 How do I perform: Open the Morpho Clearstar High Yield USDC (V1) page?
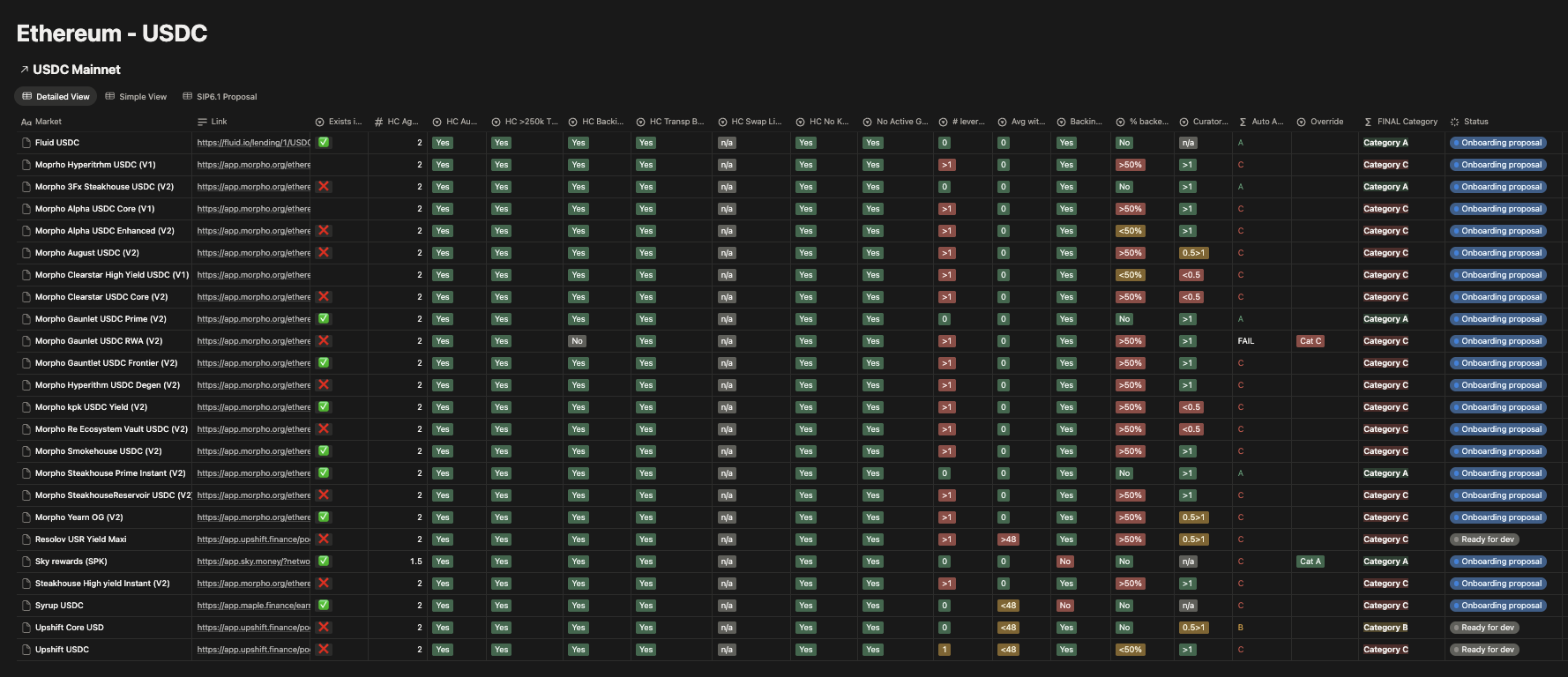point(112,275)
